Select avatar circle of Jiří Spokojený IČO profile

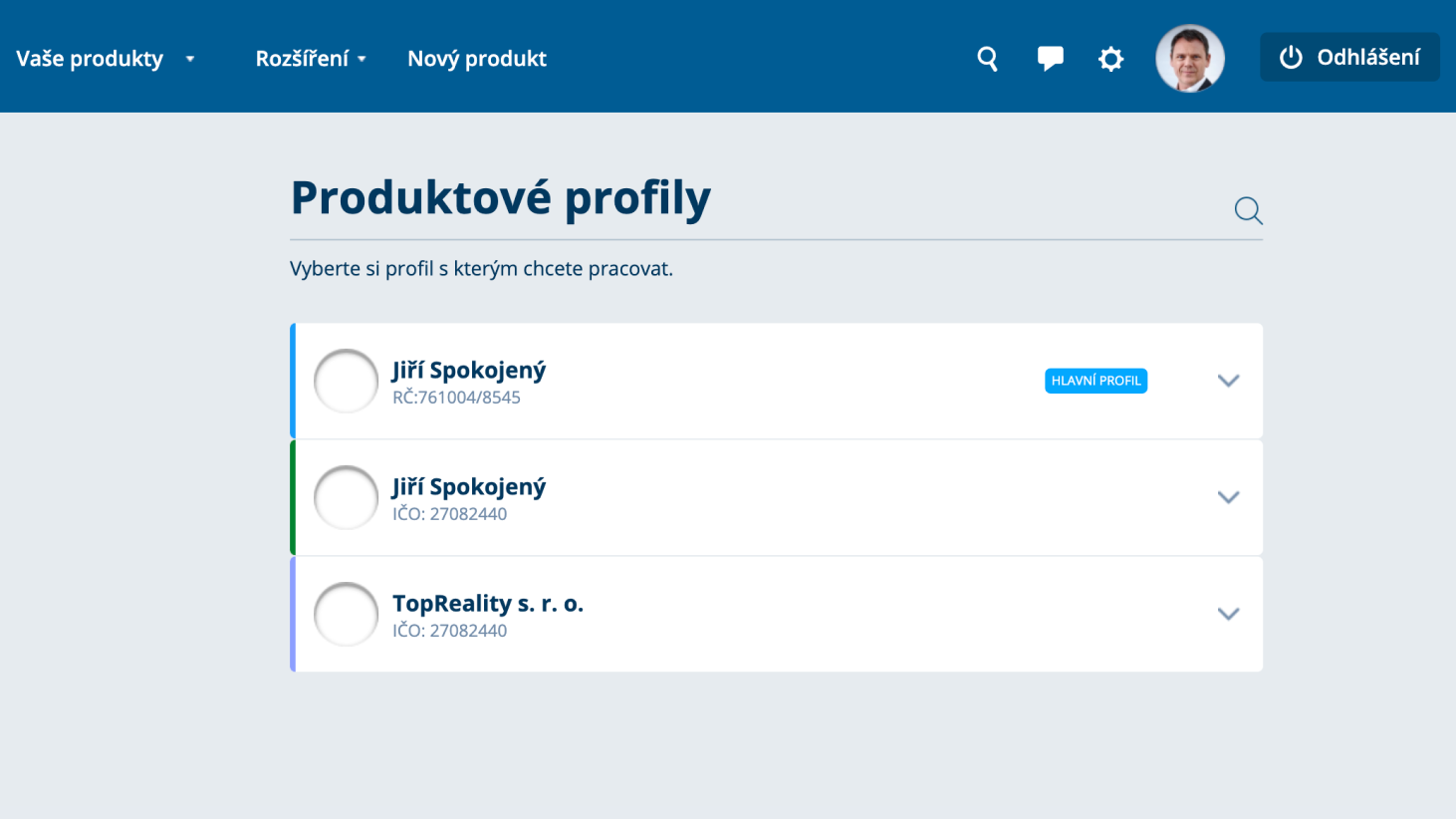(x=346, y=497)
